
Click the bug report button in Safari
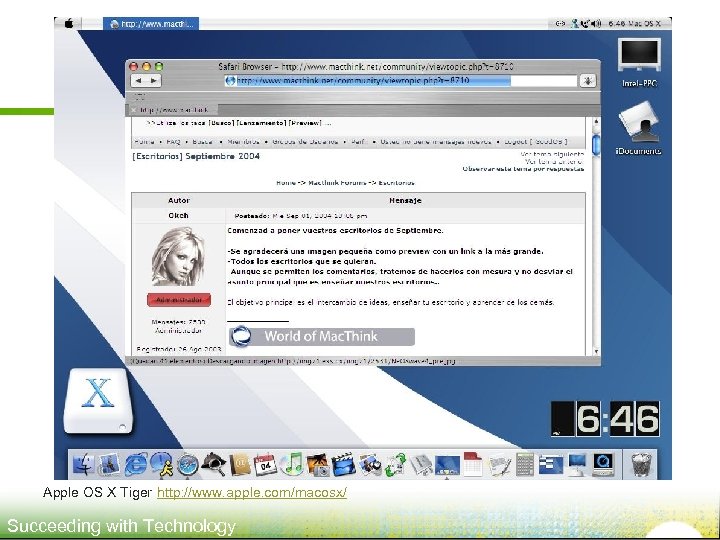[588, 81]
